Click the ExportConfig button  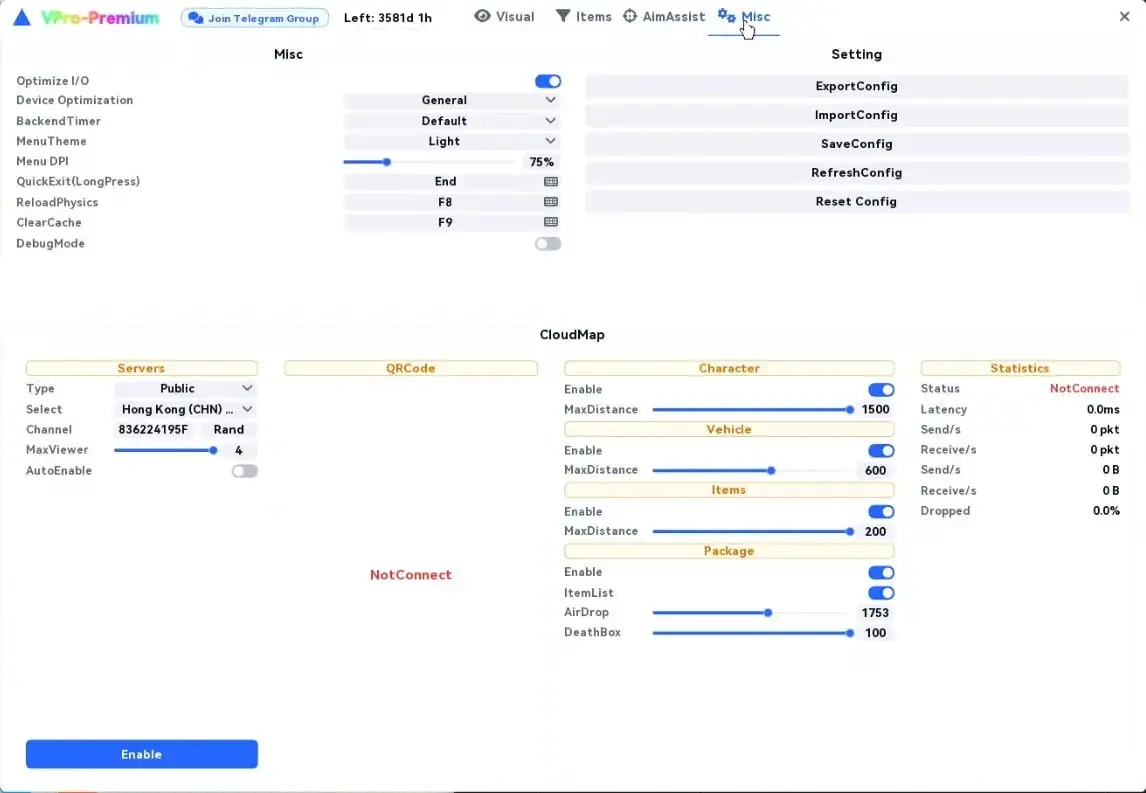[x=857, y=86]
